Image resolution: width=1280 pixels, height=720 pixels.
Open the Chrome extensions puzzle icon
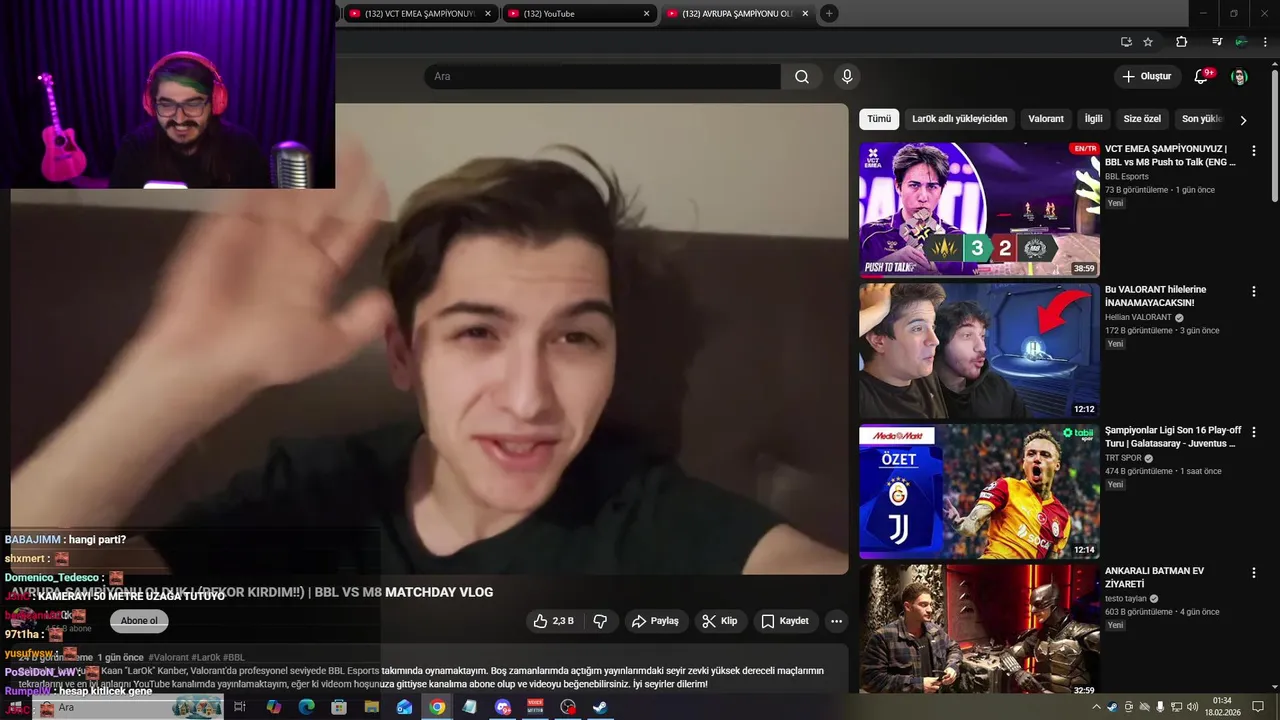(1181, 42)
